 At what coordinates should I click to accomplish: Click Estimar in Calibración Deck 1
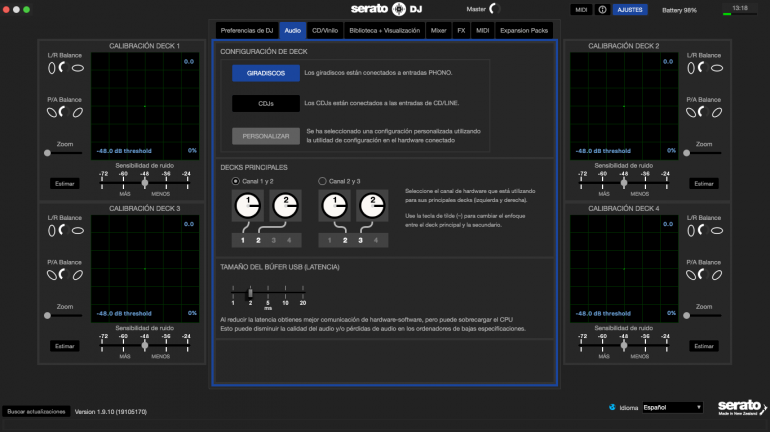click(65, 184)
